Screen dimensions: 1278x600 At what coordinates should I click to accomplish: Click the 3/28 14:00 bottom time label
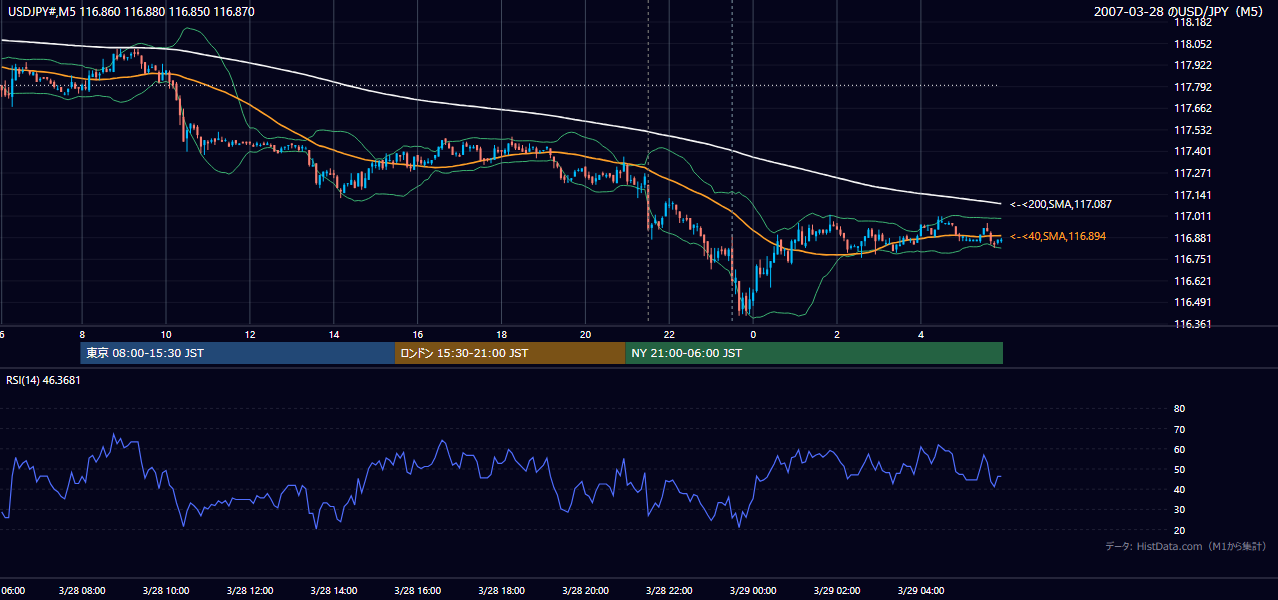pyautogui.click(x=332, y=590)
